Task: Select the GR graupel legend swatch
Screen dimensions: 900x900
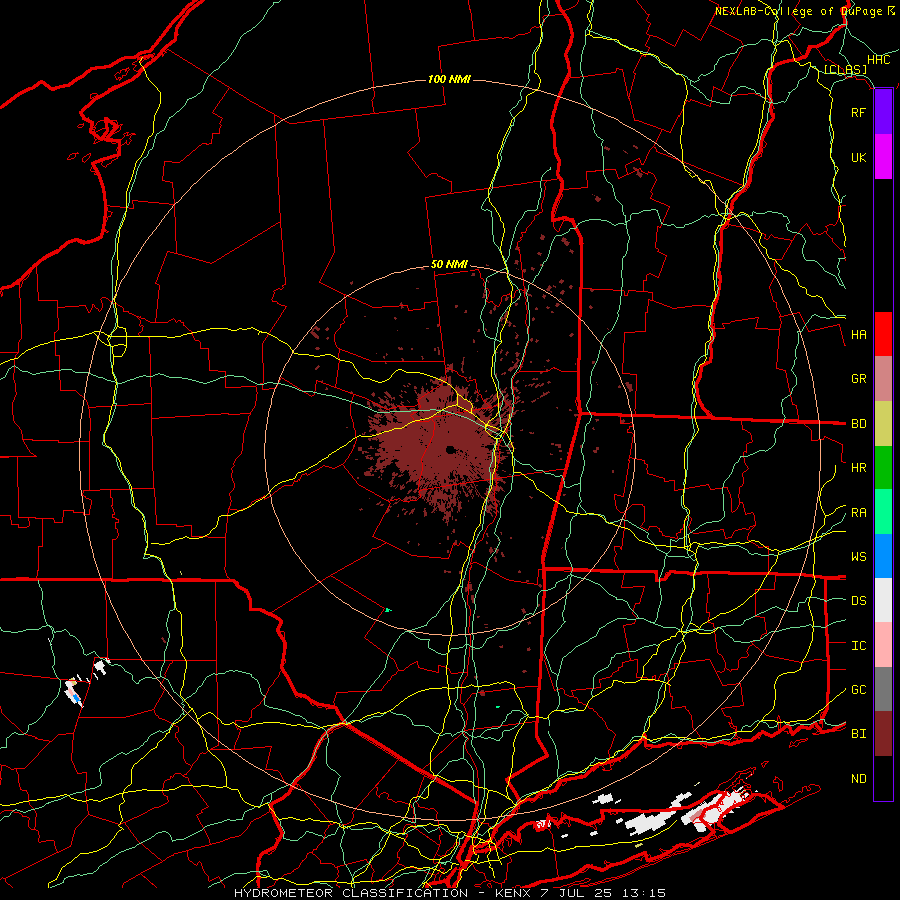Action: click(x=883, y=379)
